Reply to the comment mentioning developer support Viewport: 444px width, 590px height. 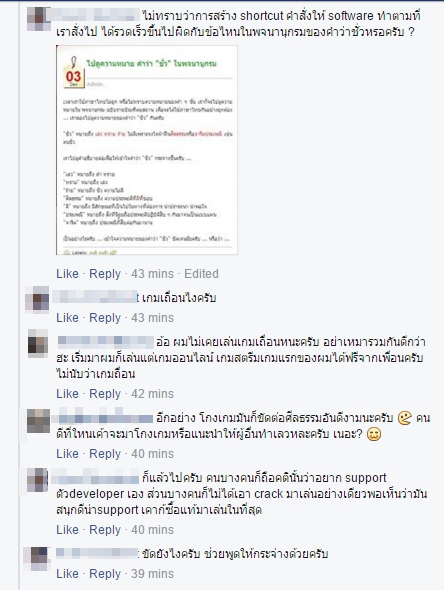point(105,529)
